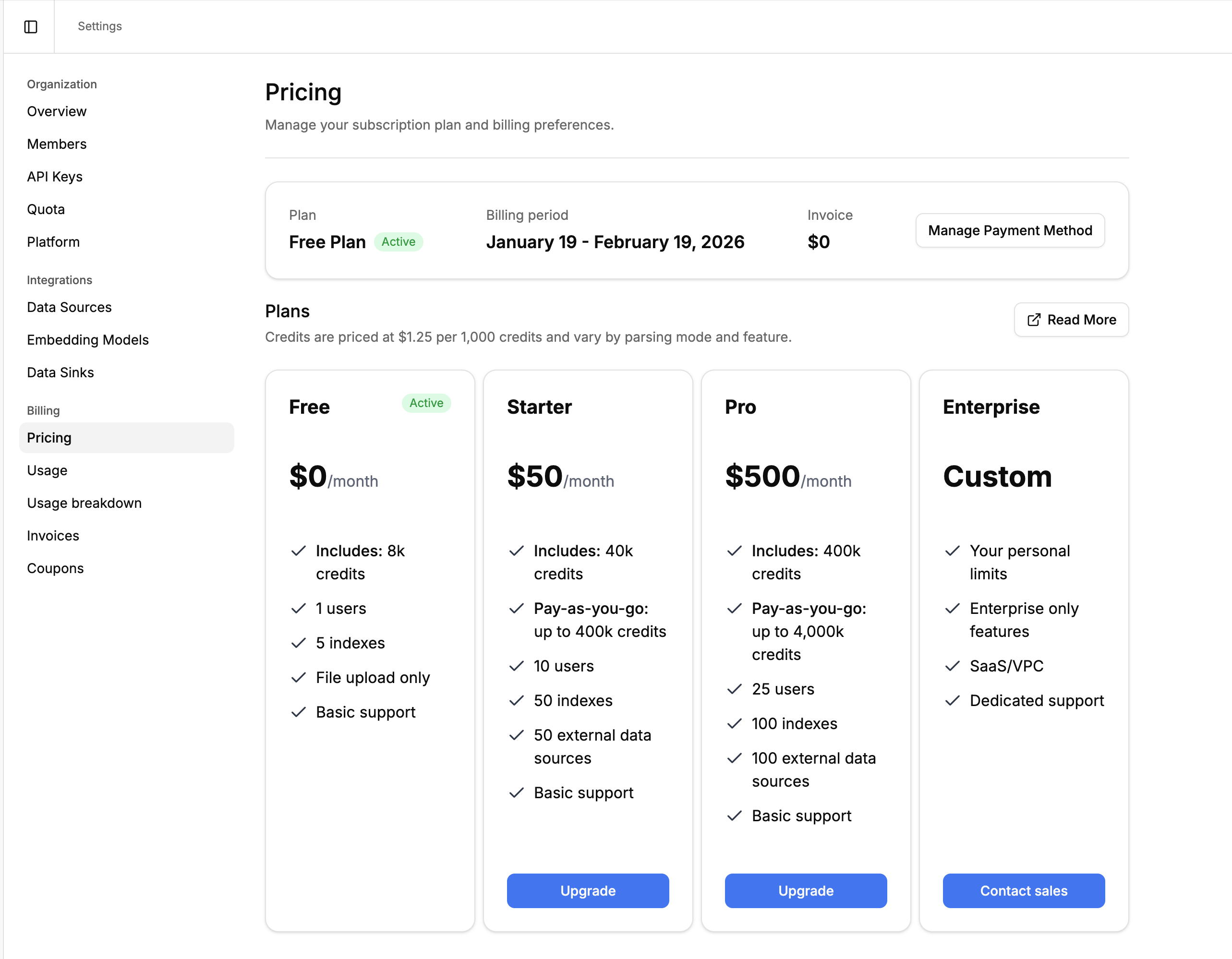Go to Members in sidebar
The width and height of the screenshot is (1232, 959).
pyautogui.click(x=56, y=144)
